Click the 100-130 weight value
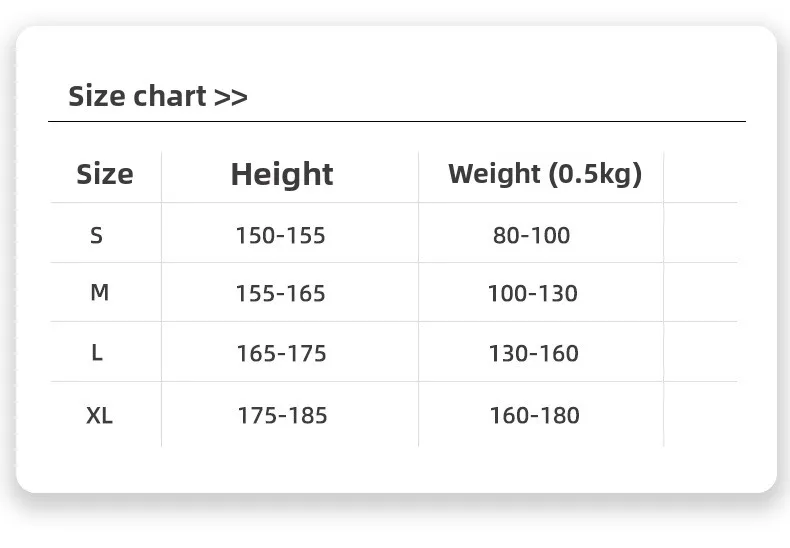The image size is (790, 548). point(532,294)
